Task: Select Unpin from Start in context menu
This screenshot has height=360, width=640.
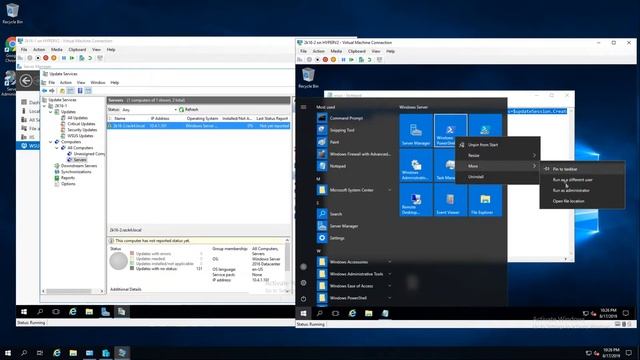Action: pos(498,145)
